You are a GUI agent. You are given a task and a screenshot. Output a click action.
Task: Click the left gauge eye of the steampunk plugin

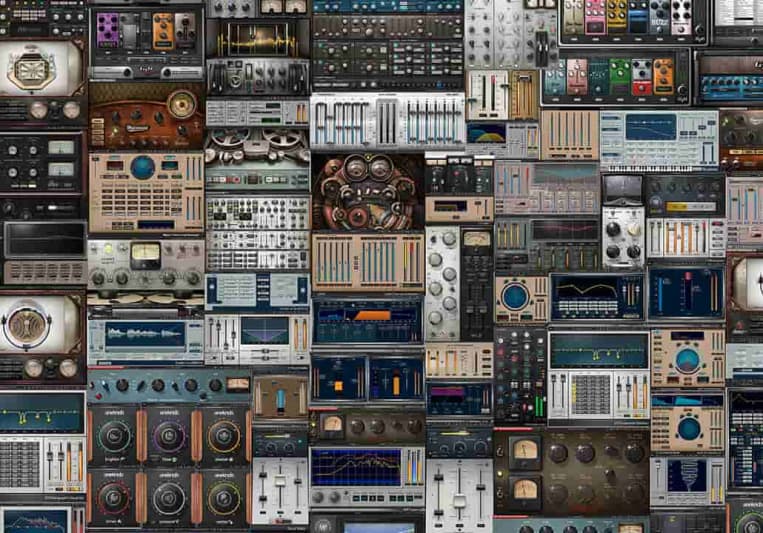355,169
